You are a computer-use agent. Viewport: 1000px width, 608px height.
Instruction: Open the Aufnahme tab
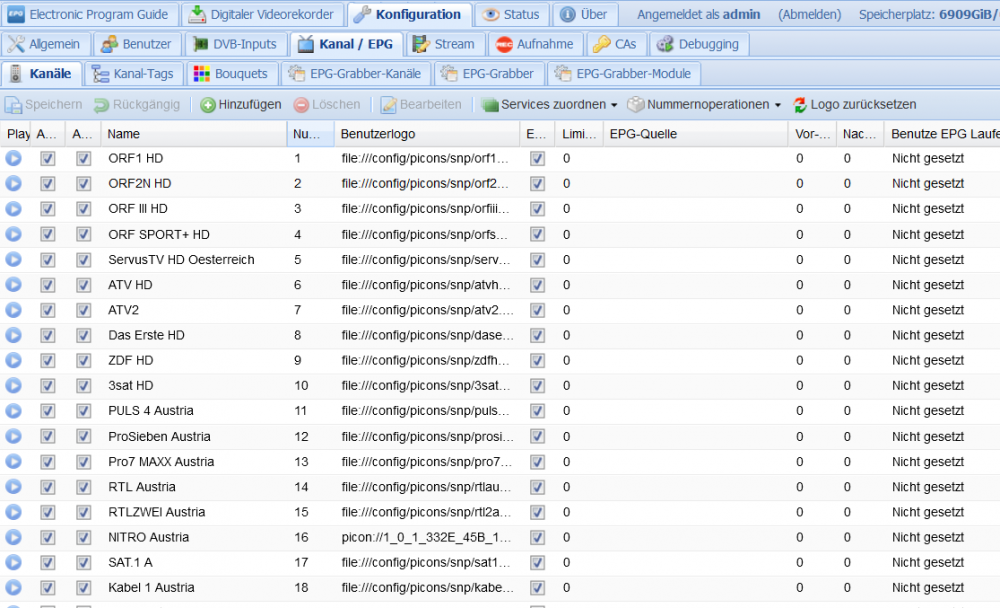(x=534, y=44)
